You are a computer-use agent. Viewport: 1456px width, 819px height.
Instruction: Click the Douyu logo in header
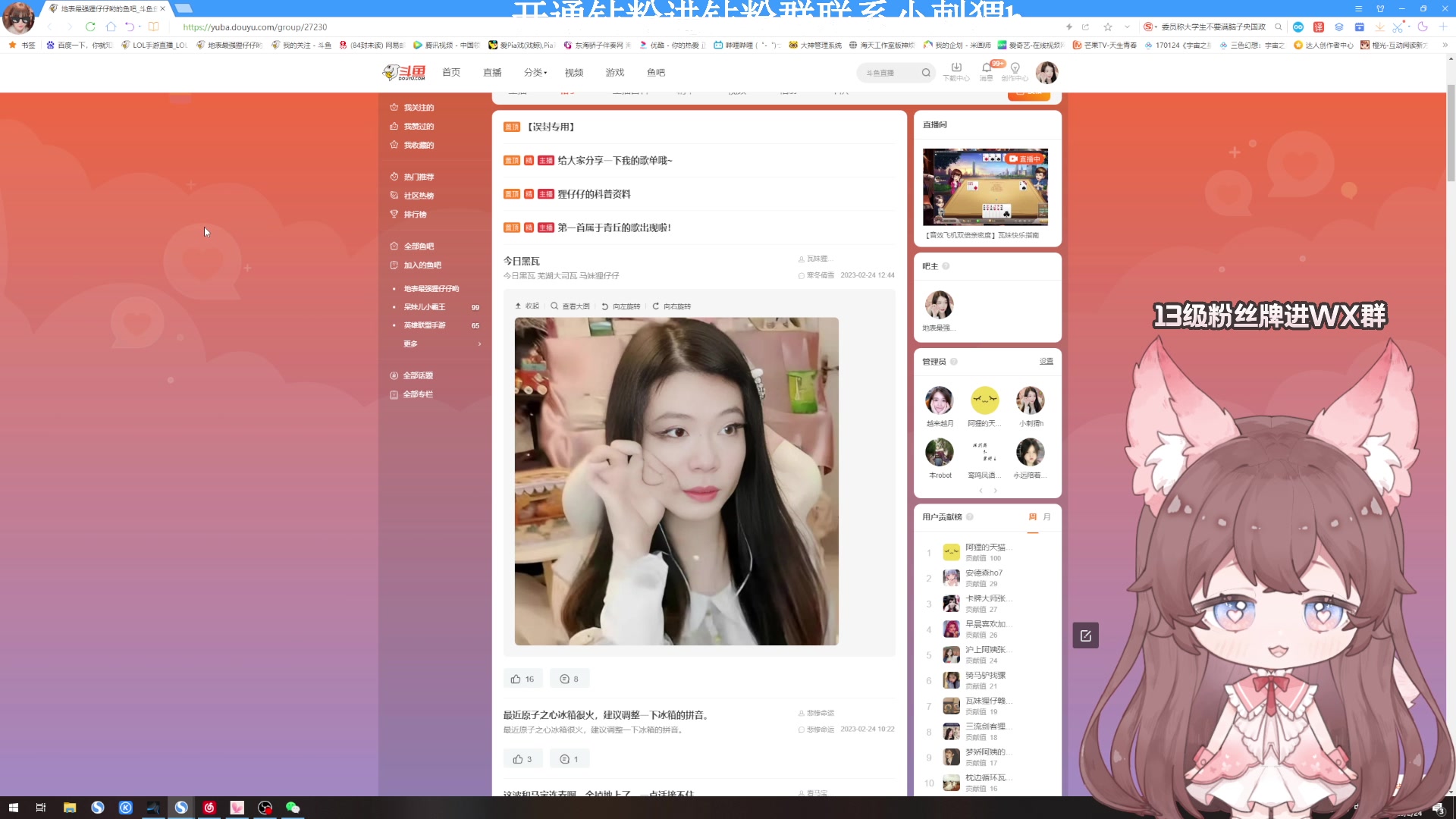click(404, 73)
